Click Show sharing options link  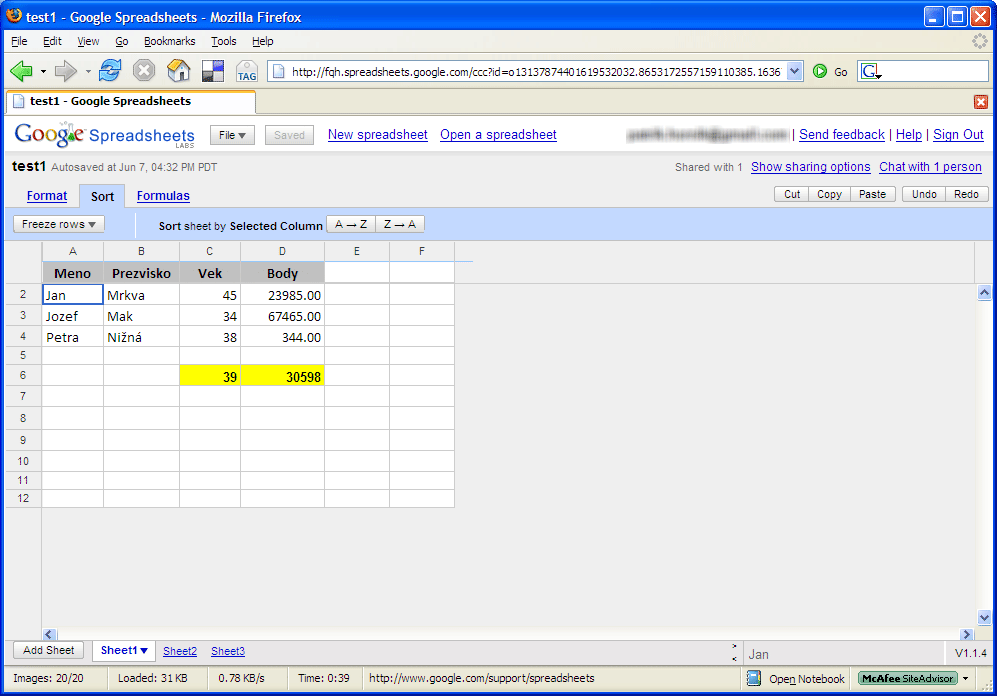click(x=811, y=167)
